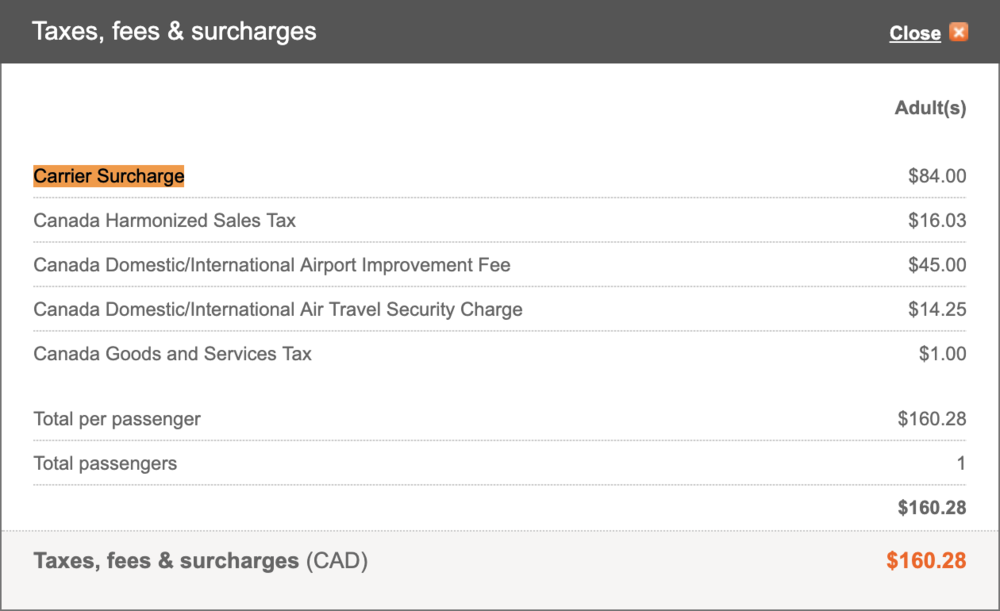The image size is (1000, 611).
Task: Select the orange $160.28 grand total
Action: click(x=926, y=561)
